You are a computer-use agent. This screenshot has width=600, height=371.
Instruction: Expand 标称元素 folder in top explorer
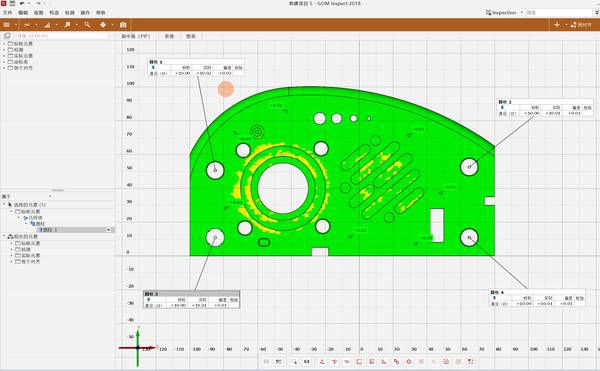(x=4, y=44)
